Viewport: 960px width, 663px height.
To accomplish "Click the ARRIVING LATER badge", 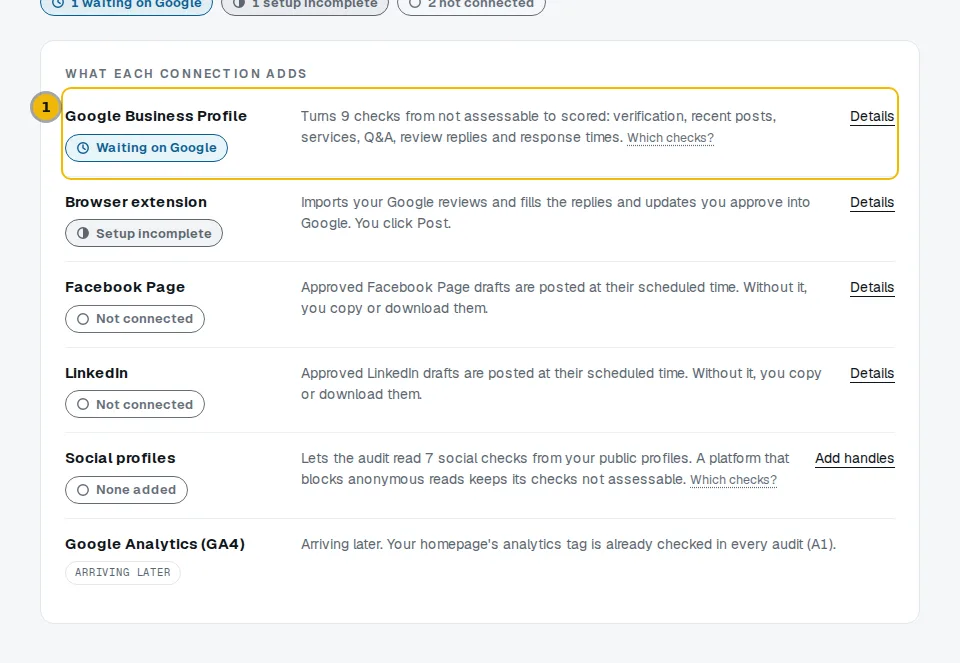I will click(122, 572).
